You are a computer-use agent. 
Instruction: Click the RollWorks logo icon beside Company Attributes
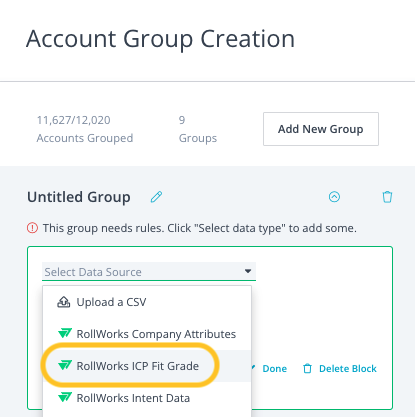(x=65, y=333)
